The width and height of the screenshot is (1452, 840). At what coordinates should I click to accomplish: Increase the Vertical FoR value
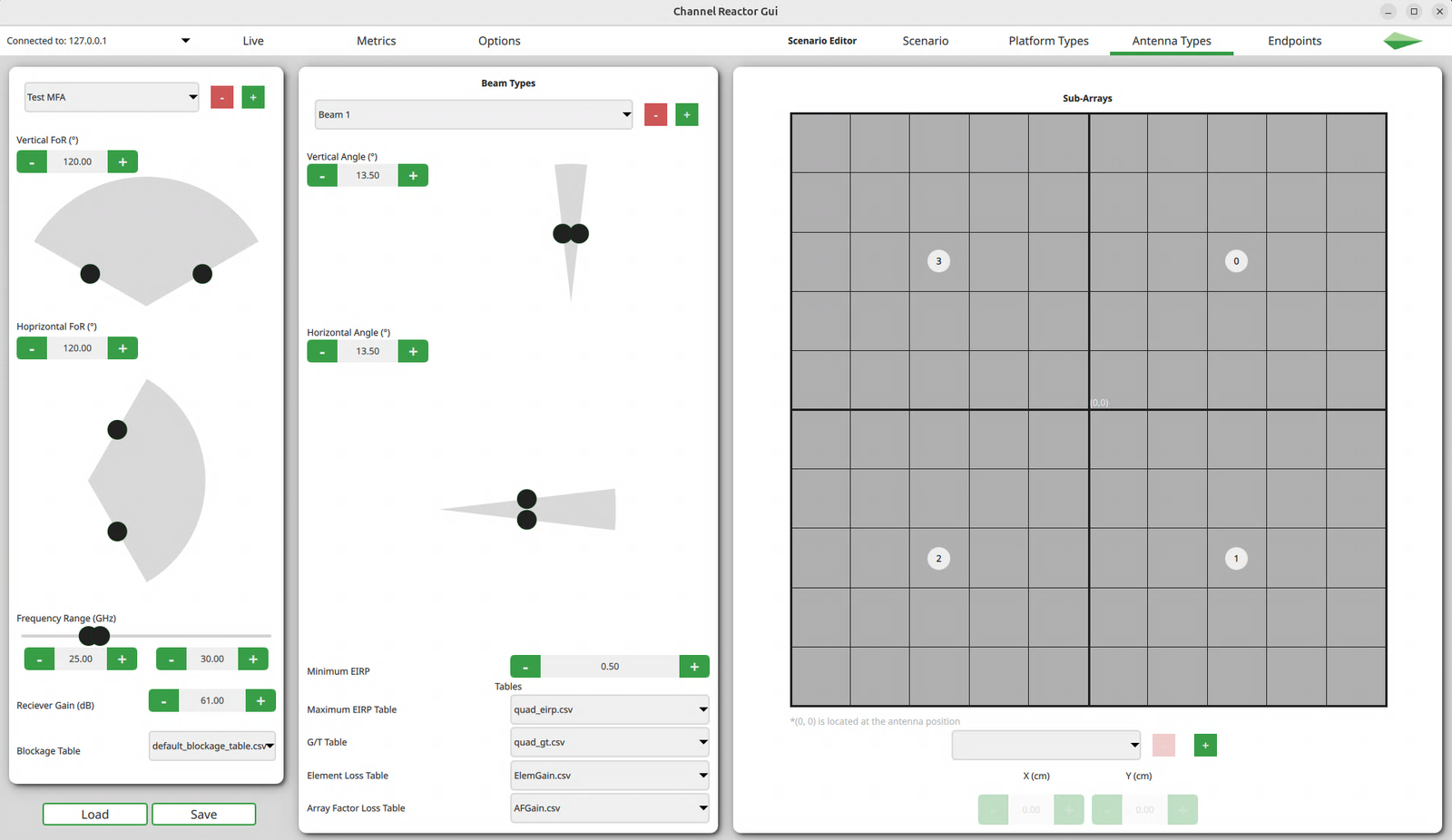[x=123, y=161]
